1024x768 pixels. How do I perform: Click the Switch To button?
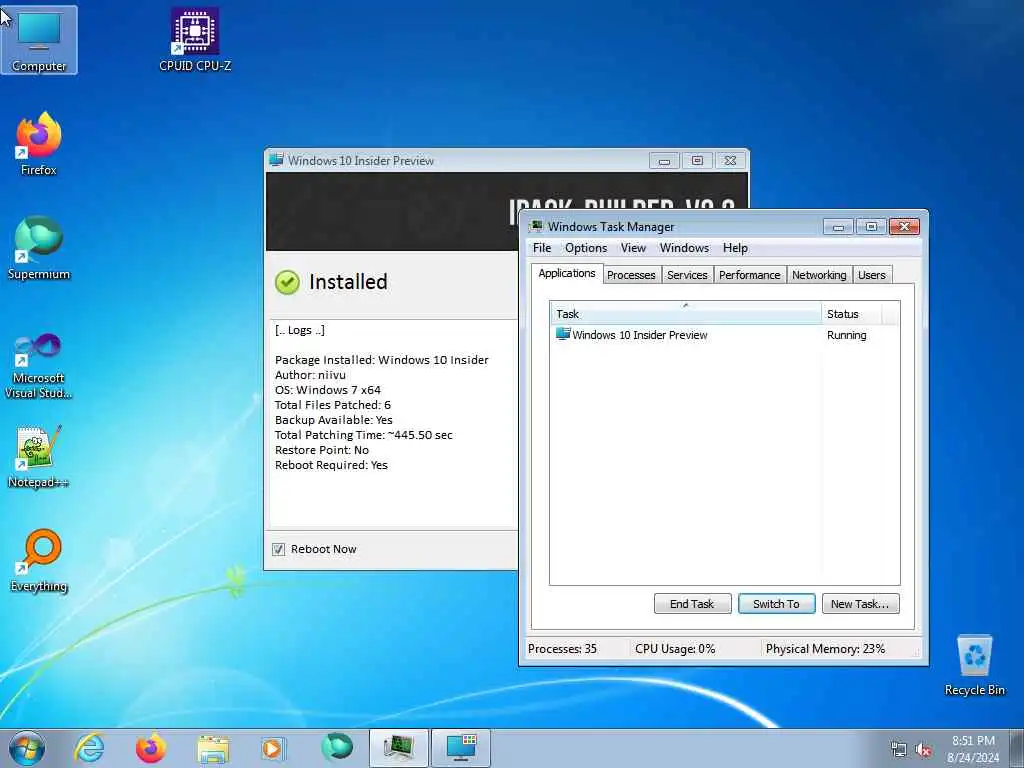[776, 604]
